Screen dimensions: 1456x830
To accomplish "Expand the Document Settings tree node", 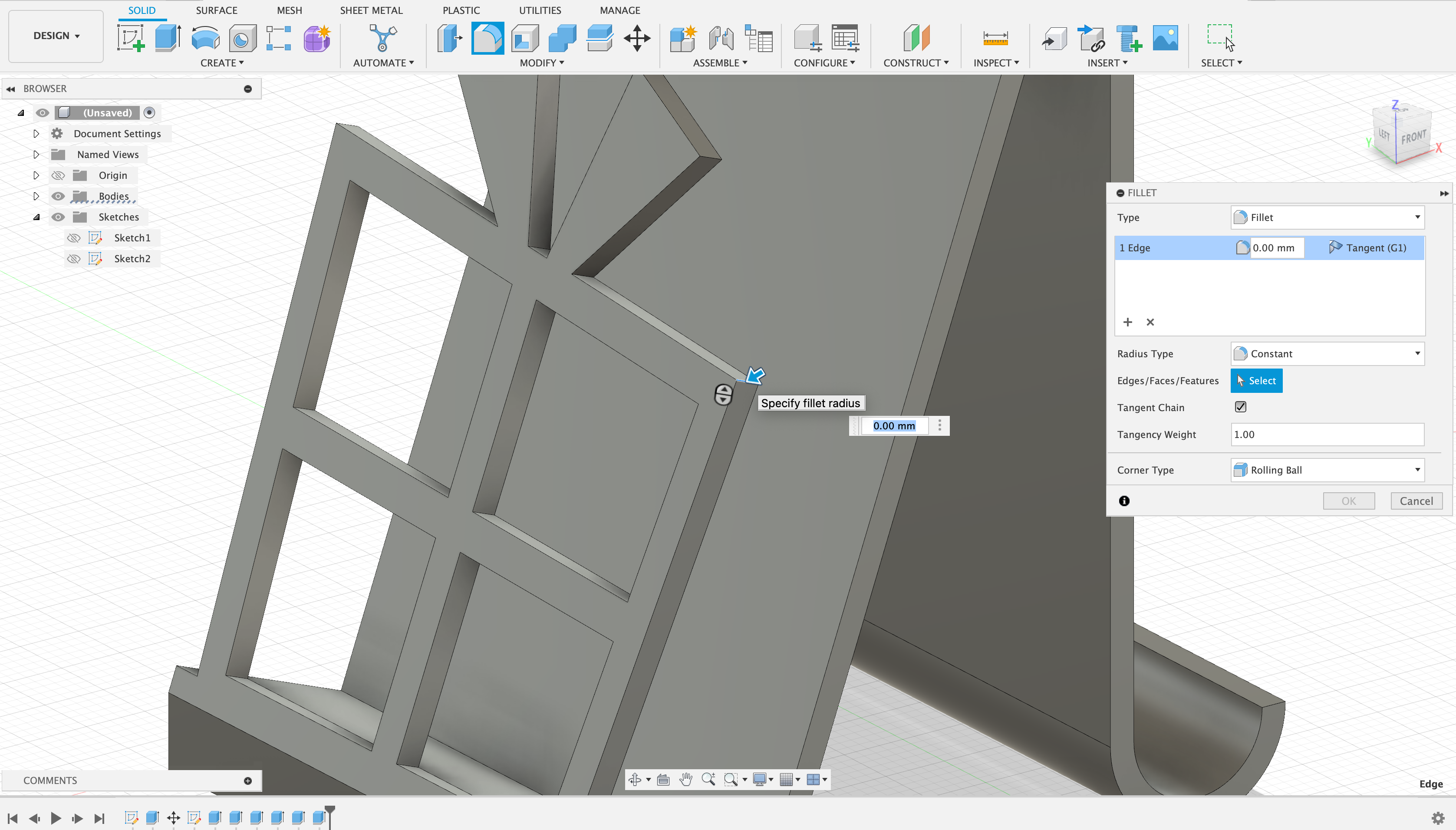I will click(x=36, y=133).
